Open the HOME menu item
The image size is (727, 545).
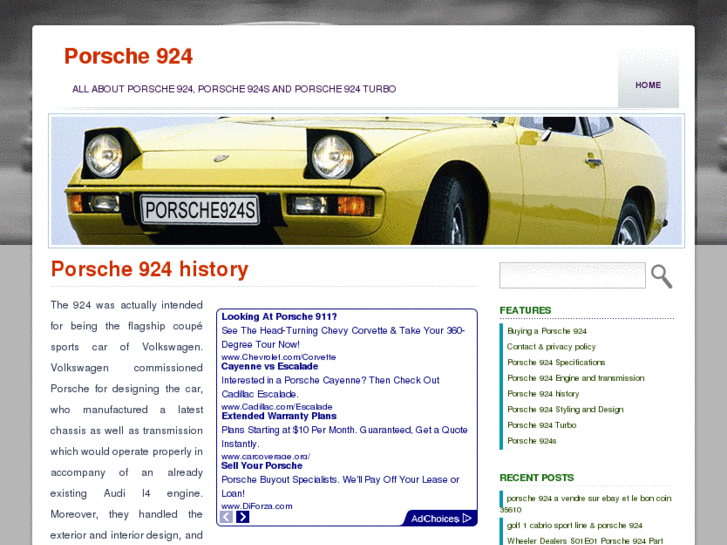pos(648,85)
